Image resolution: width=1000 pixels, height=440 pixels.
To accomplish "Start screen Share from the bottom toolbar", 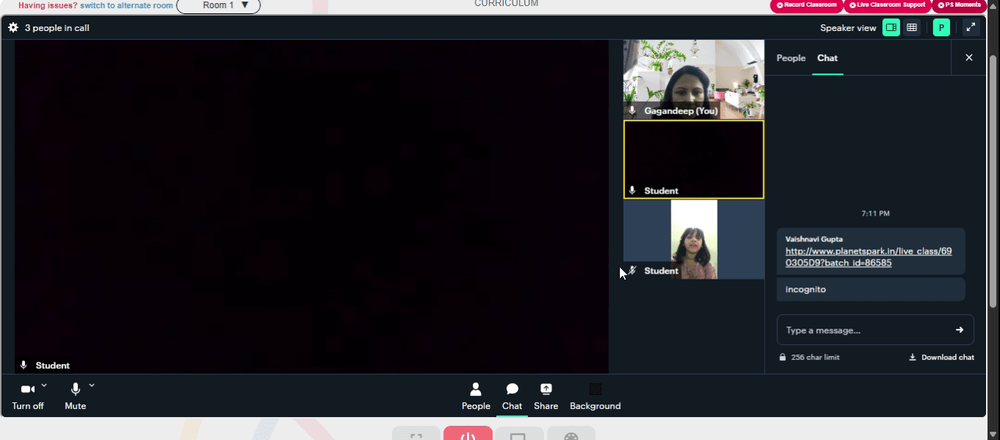I will point(546,396).
